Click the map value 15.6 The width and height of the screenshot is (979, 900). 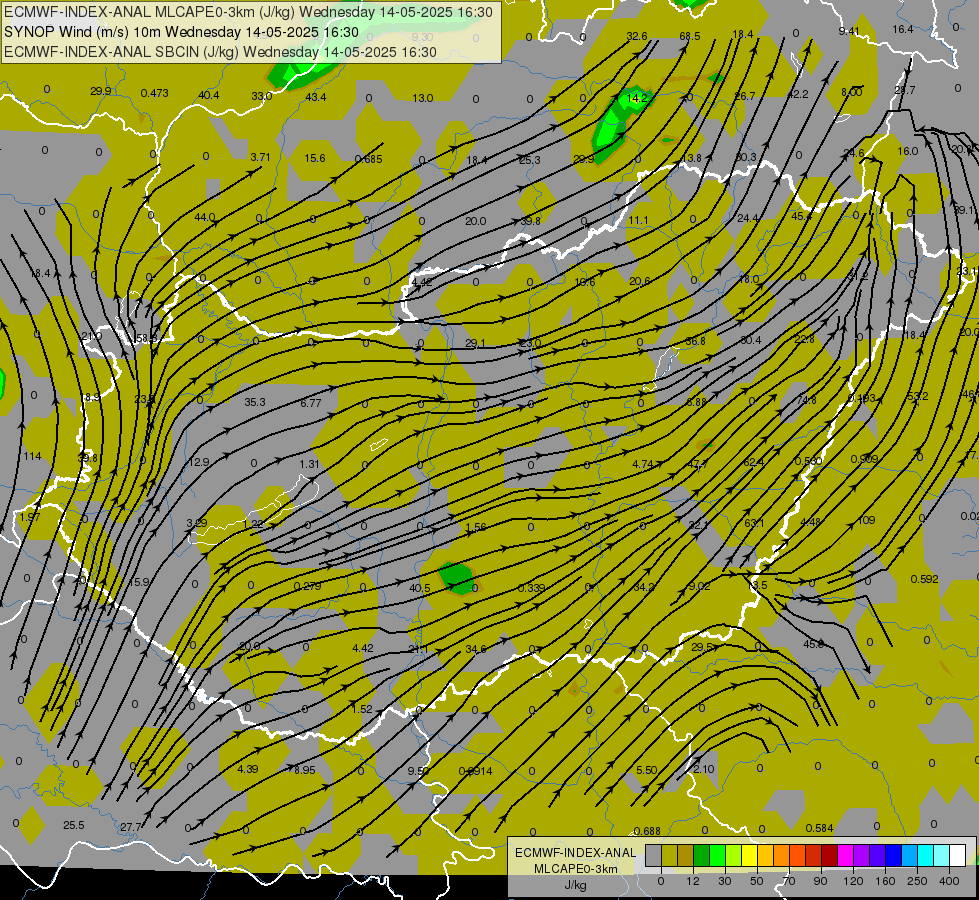pyautogui.click(x=315, y=158)
